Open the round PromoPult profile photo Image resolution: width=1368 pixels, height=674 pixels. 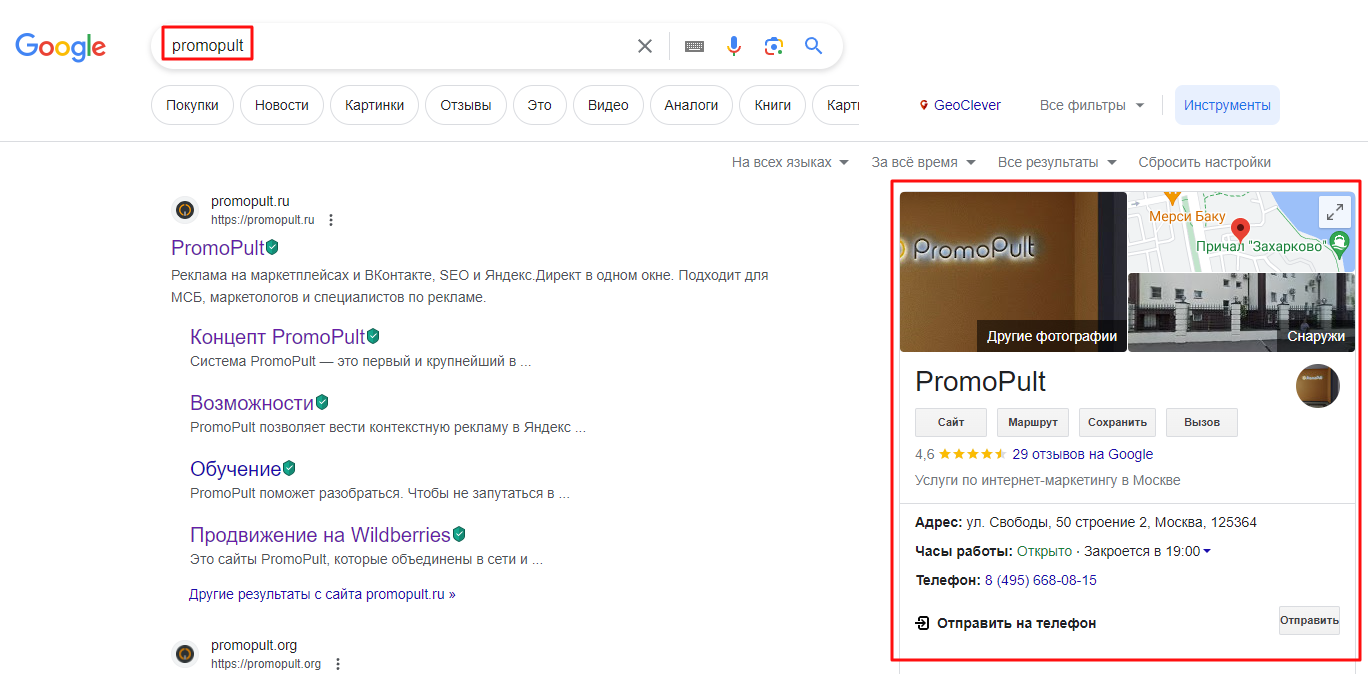pos(1318,386)
